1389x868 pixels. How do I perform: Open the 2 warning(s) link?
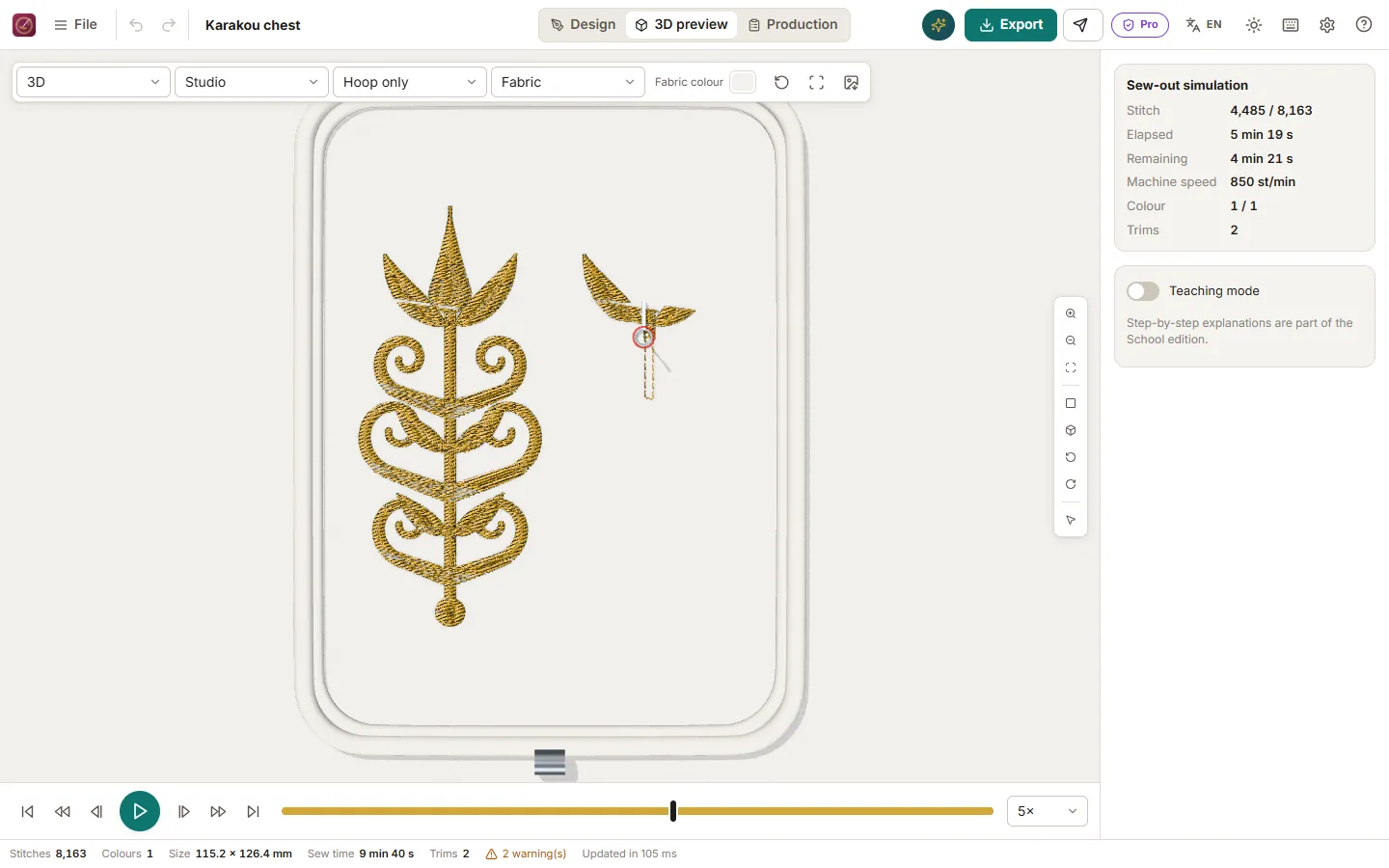526,854
